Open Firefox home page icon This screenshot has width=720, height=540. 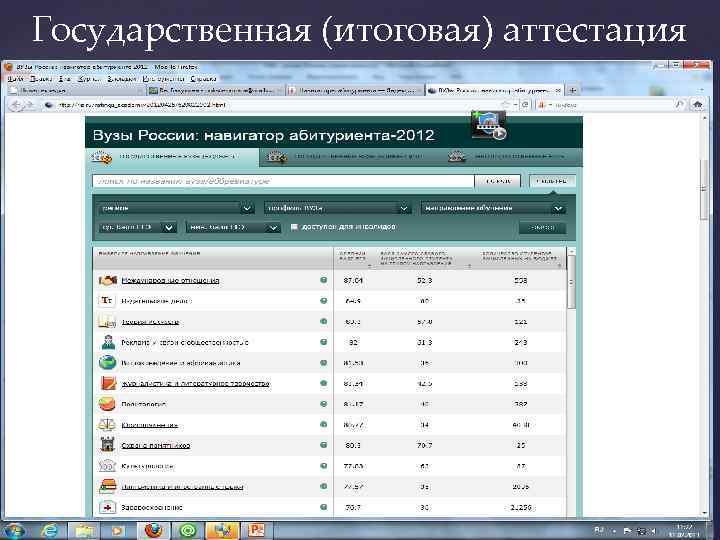pos(698,105)
